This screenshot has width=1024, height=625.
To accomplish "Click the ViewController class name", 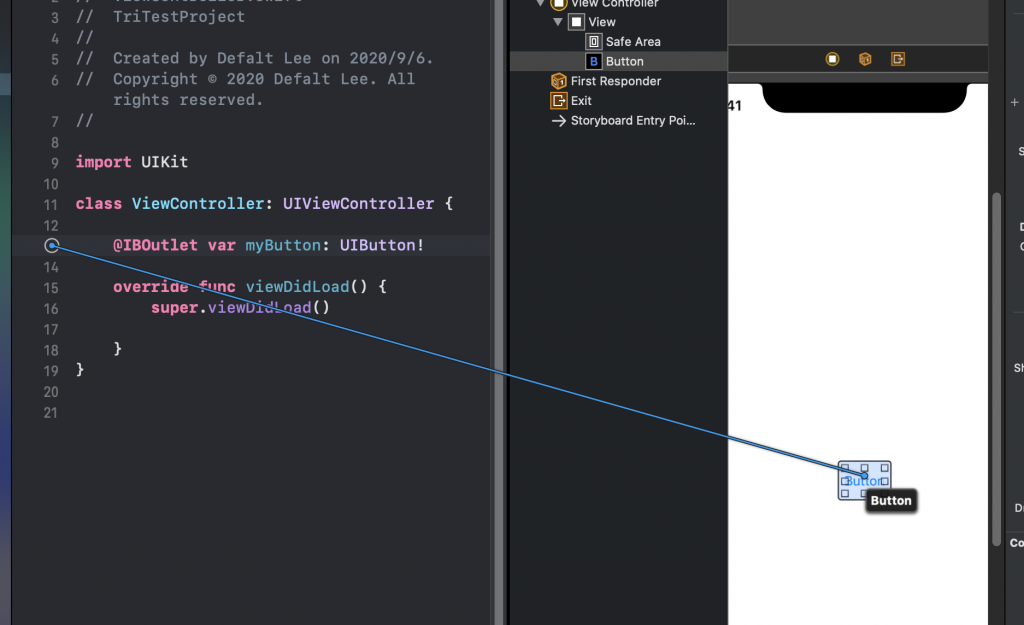I will pyautogui.click(x=198, y=204).
